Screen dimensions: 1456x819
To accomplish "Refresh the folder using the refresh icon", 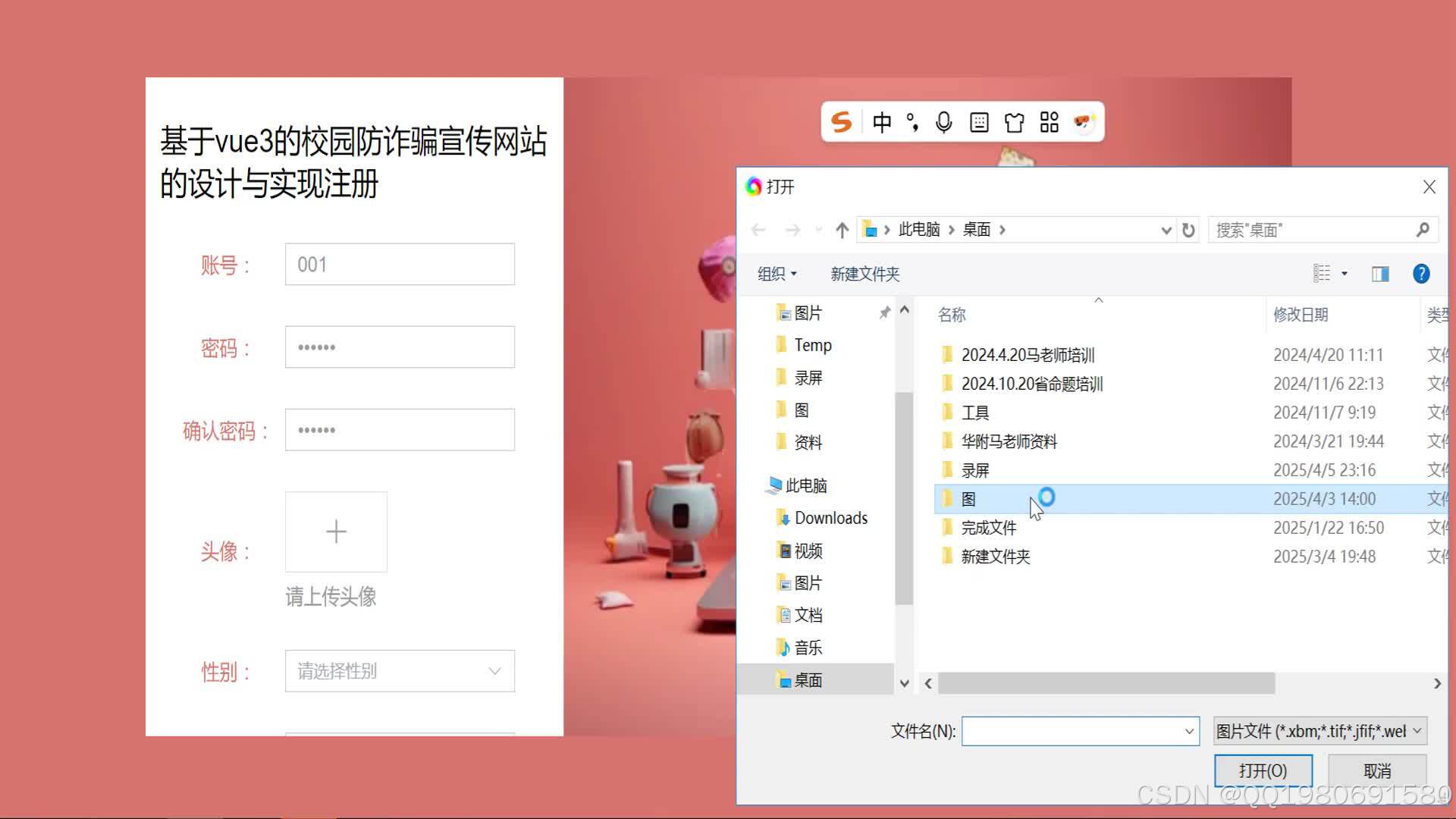I will (x=1188, y=230).
